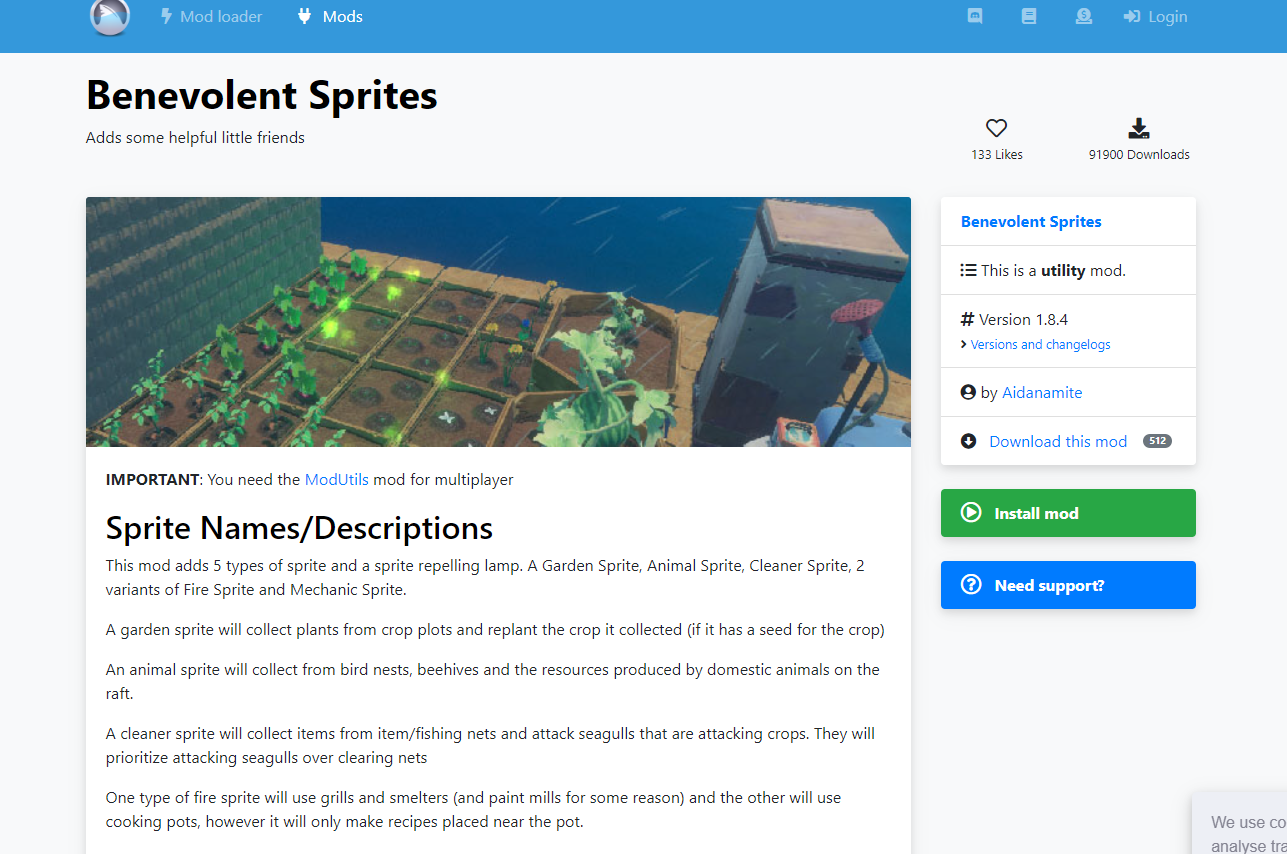The width and height of the screenshot is (1287, 854).
Task: Click the 'This is a utility mod.' text
Action: click(x=1053, y=270)
